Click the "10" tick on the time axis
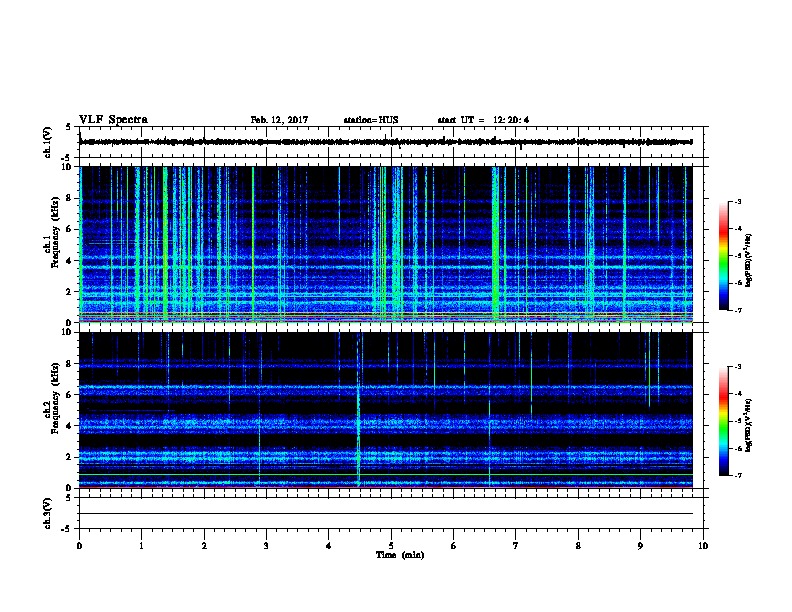 coord(703,546)
